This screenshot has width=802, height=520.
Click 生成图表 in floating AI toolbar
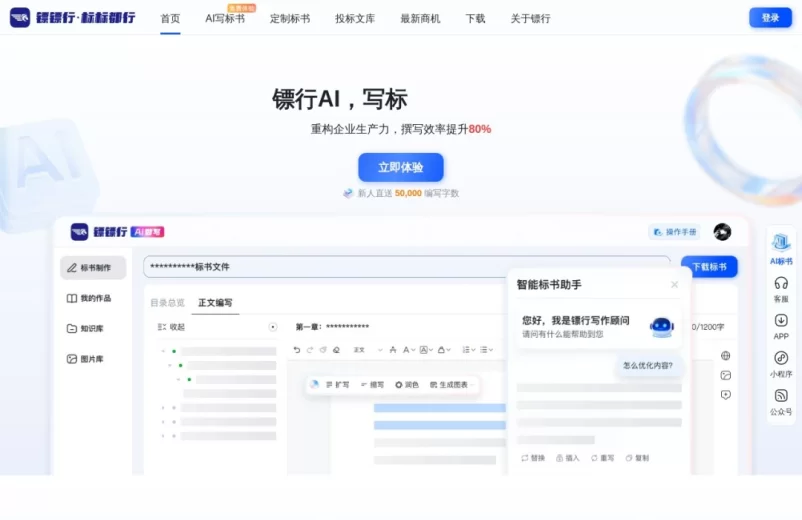[449, 385]
